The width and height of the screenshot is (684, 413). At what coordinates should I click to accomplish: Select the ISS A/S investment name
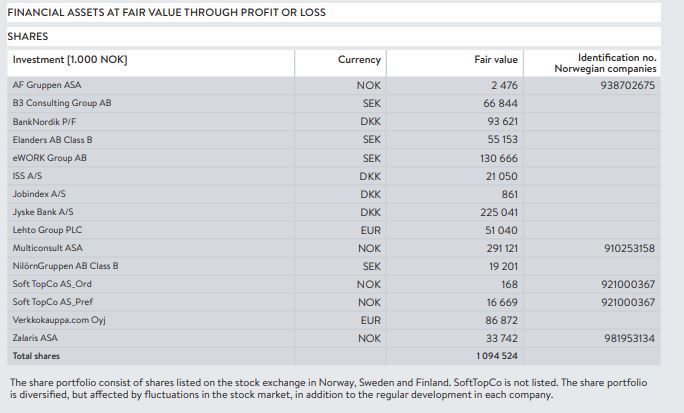point(27,175)
